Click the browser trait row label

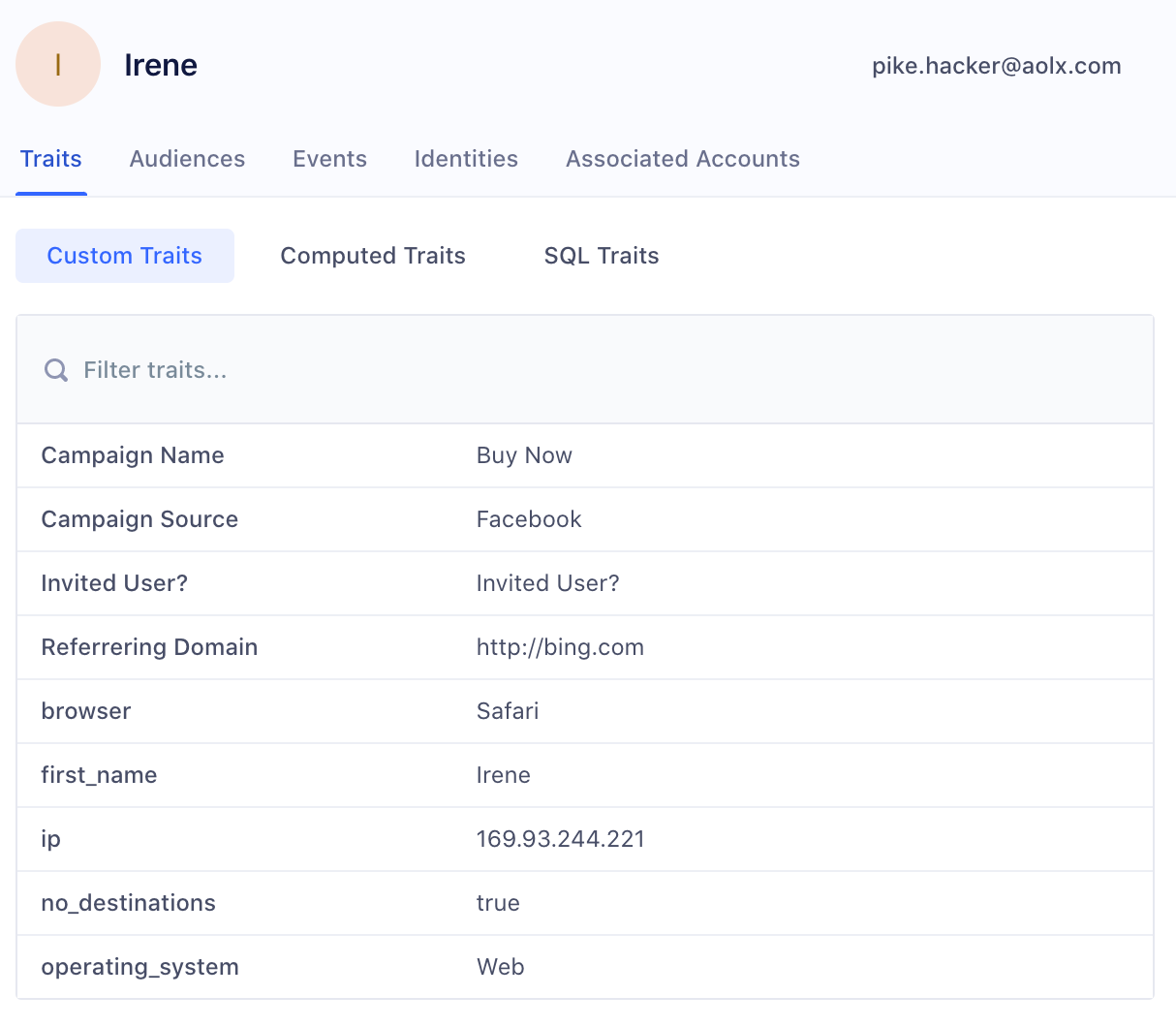tap(86, 711)
